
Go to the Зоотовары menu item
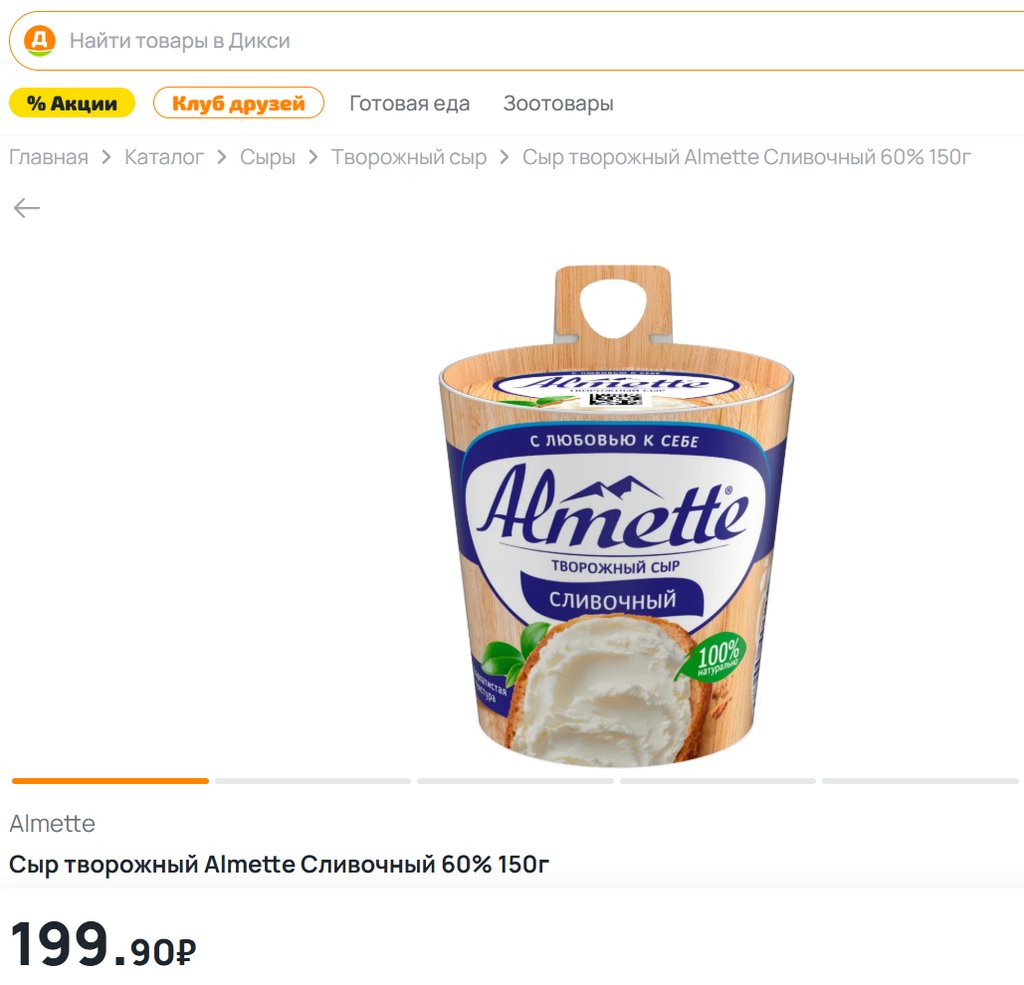(x=558, y=103)
